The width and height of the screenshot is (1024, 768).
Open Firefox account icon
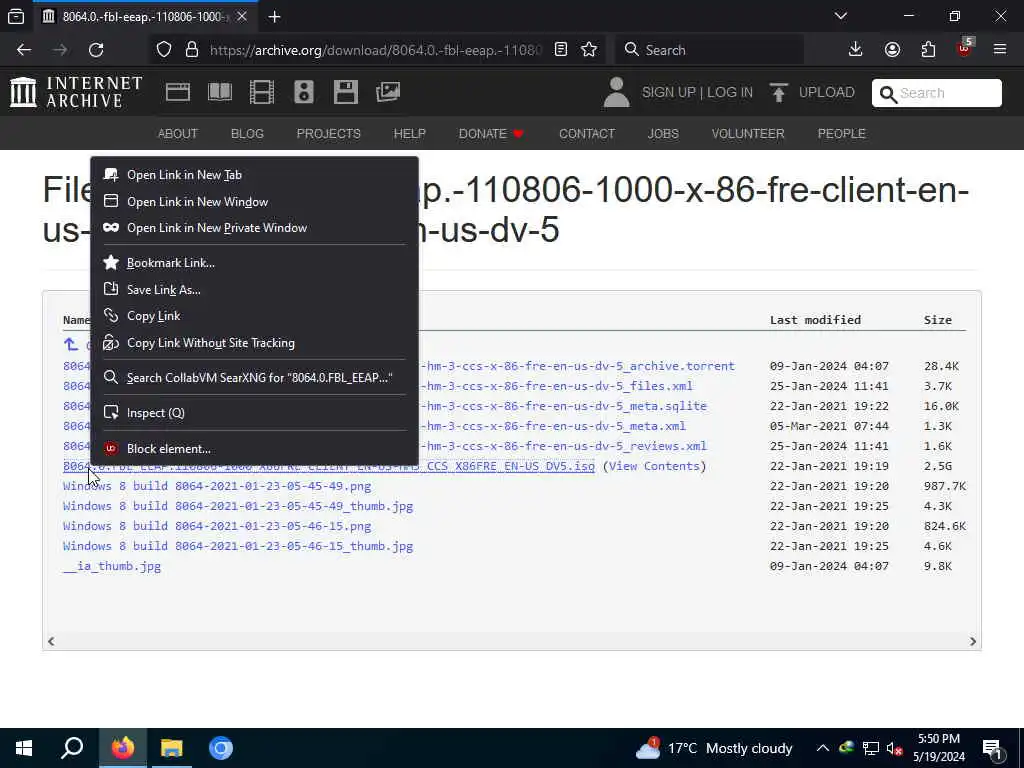click(892, 50)
